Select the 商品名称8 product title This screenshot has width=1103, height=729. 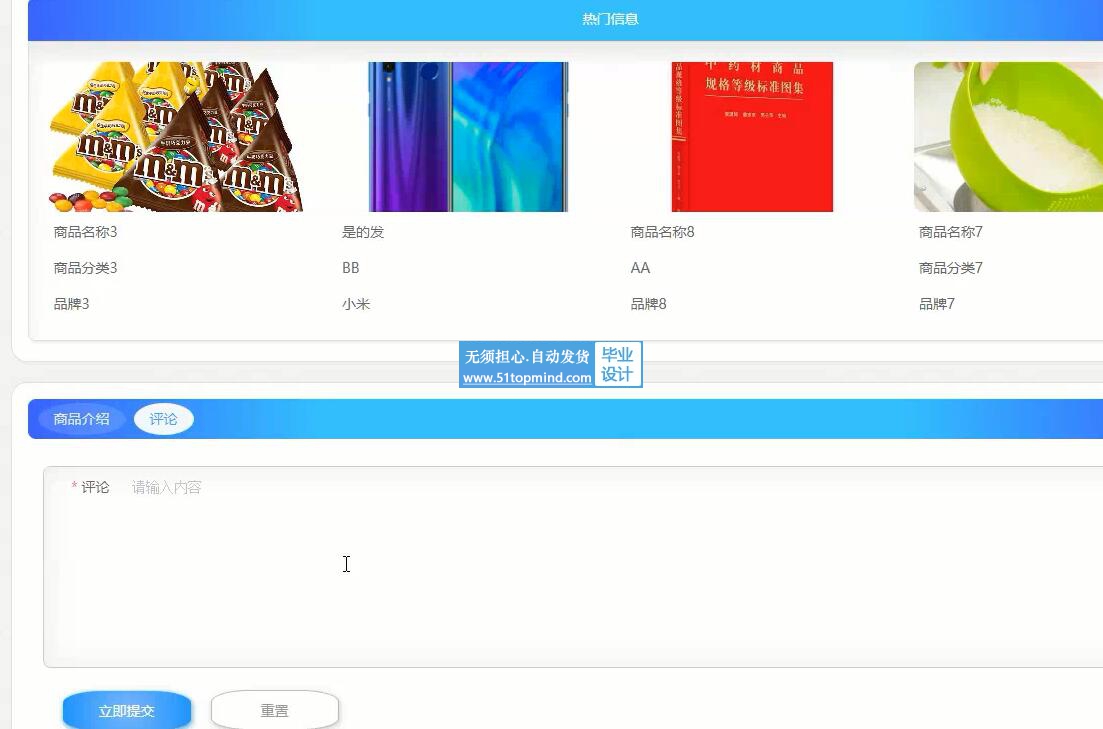pos(662,232)
